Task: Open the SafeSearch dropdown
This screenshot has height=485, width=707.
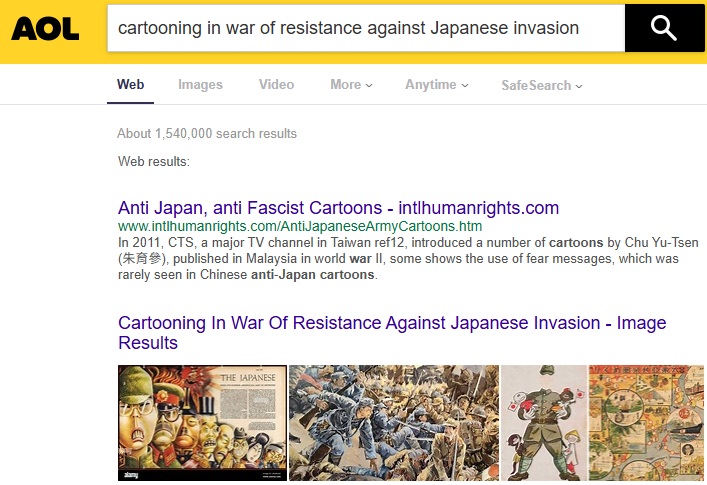Action: point(542,85)
